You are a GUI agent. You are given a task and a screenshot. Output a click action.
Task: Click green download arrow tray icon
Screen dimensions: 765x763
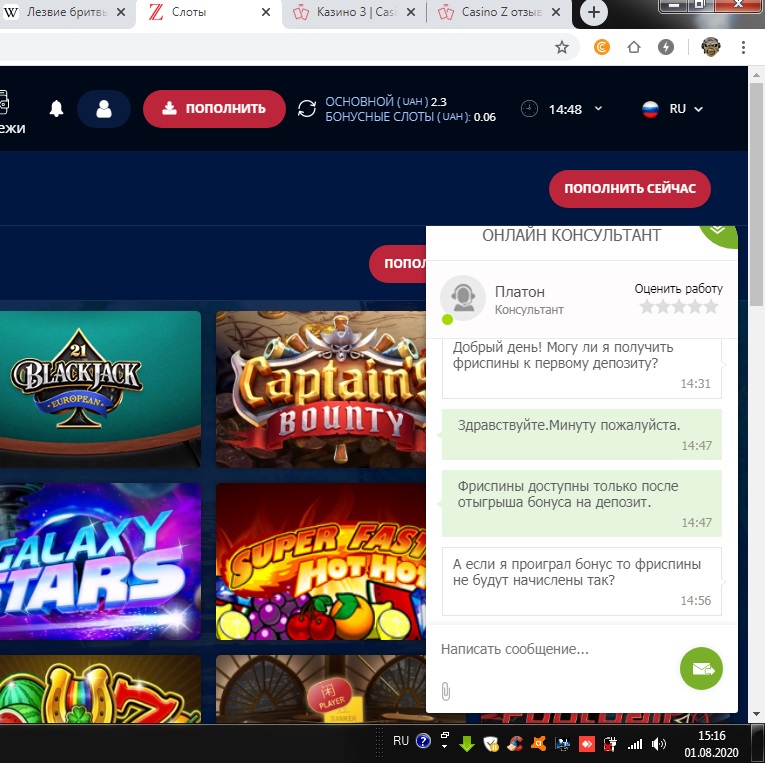[x=466, y=743]
